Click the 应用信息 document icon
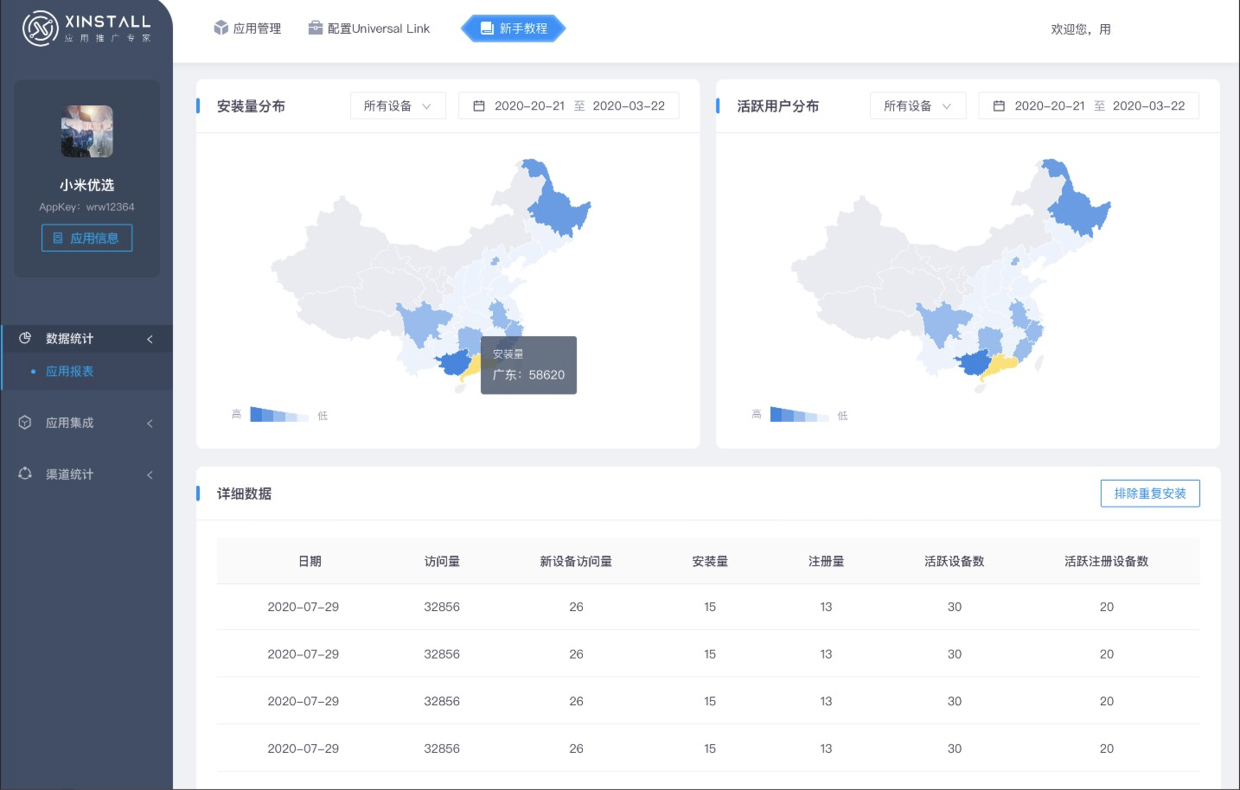This screenshot has width=1240, height=790. tap(58, 238)
